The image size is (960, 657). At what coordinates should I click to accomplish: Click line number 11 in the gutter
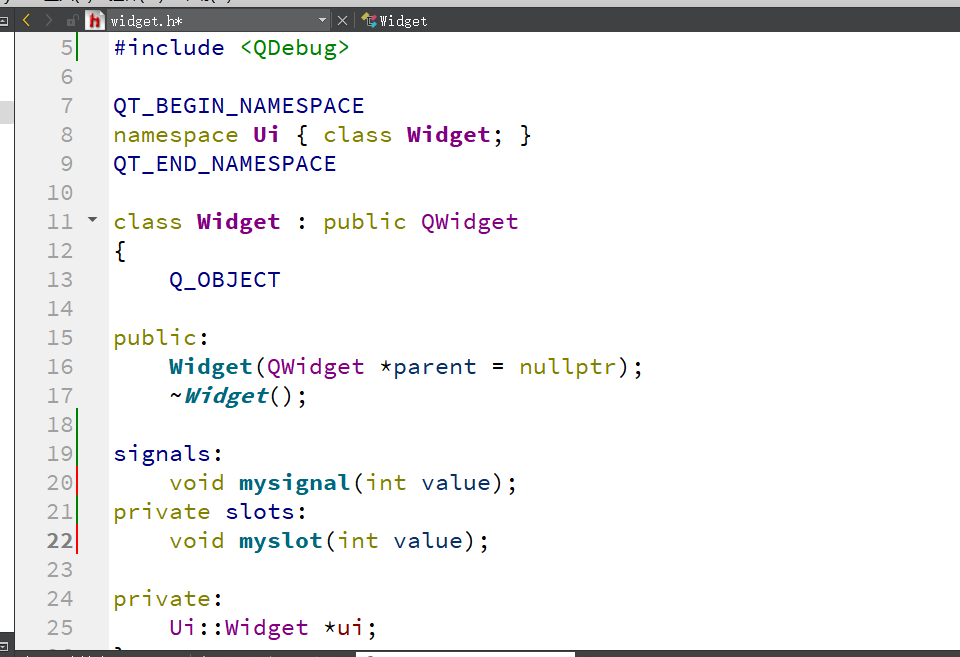point(60,222)
